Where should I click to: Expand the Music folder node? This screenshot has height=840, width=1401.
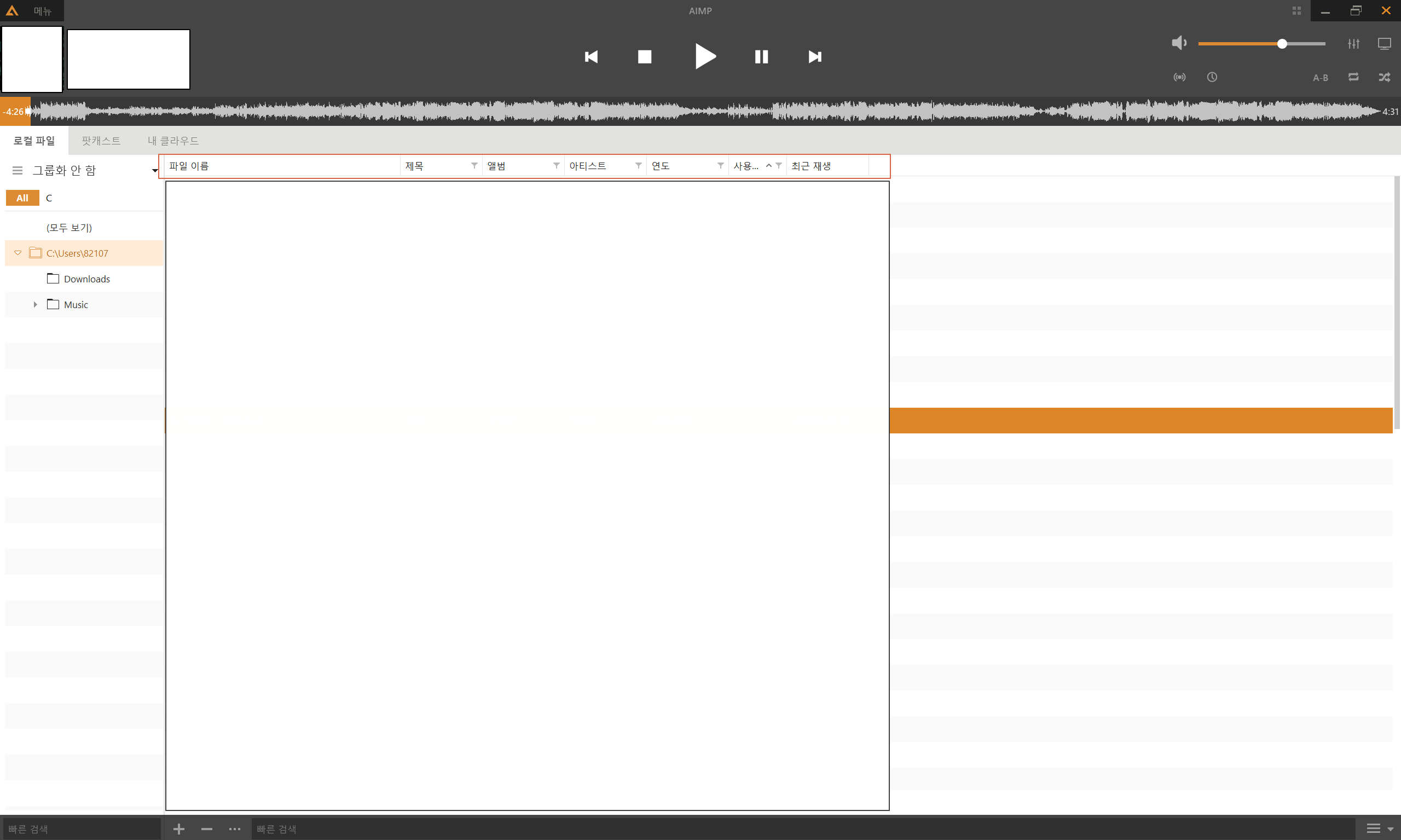pos(35,304)
